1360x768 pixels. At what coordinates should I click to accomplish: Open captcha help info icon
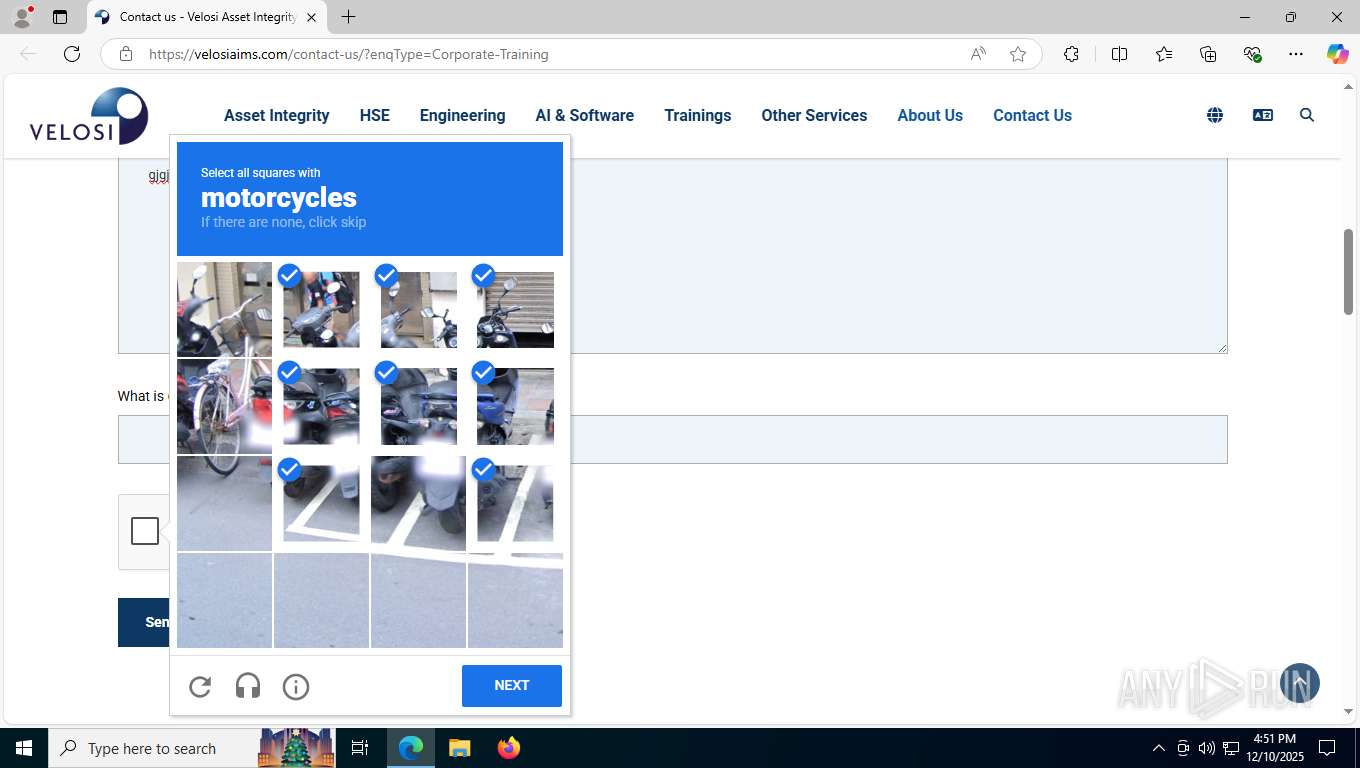(x=296, y=686)
